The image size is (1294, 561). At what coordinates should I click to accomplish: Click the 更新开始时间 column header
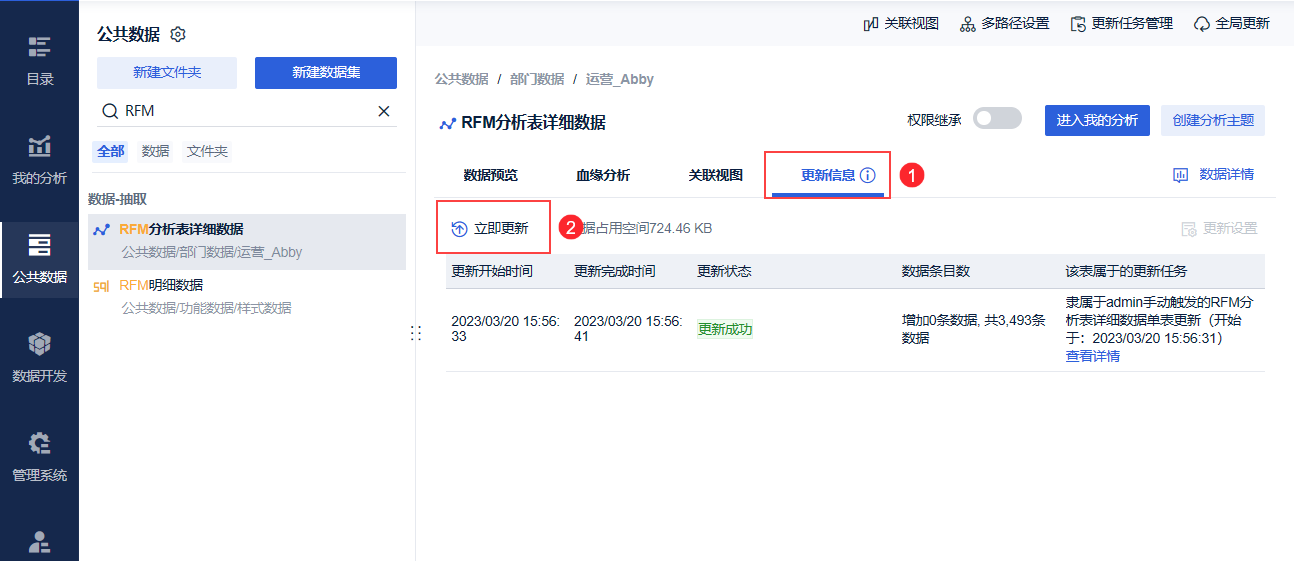tap(492, 271)
